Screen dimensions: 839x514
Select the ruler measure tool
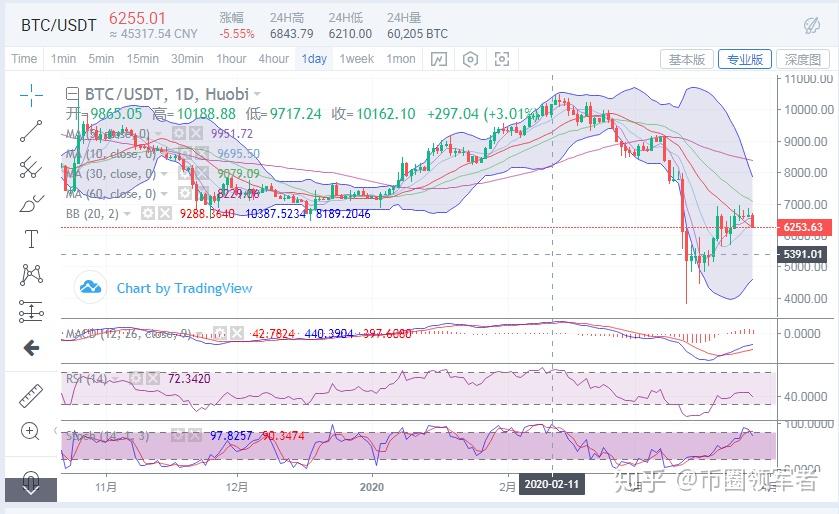(x=31, y=396)
